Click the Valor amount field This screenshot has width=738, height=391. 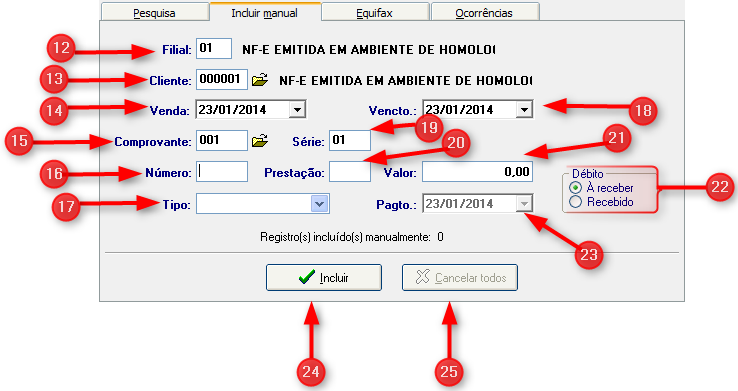click(477, 172)
